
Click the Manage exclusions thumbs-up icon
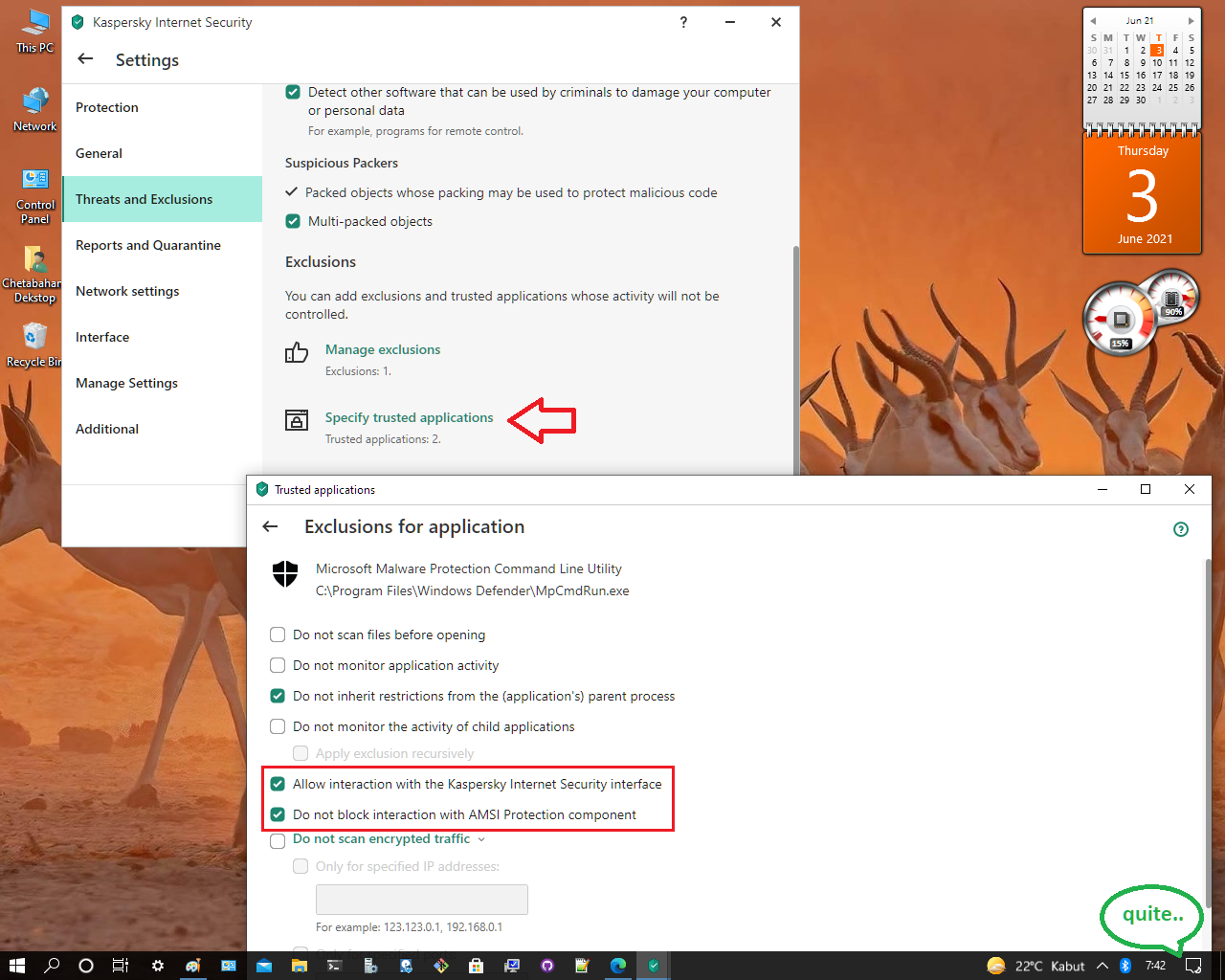tap(297, 353)
